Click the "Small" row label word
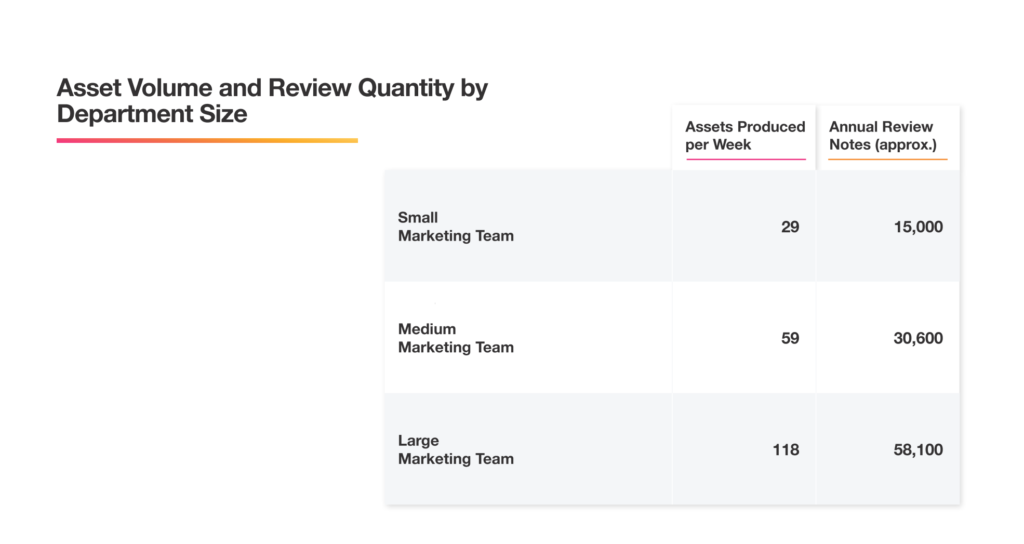Image resolution: width=1024 pixels, height=544 pixels. 418,217
